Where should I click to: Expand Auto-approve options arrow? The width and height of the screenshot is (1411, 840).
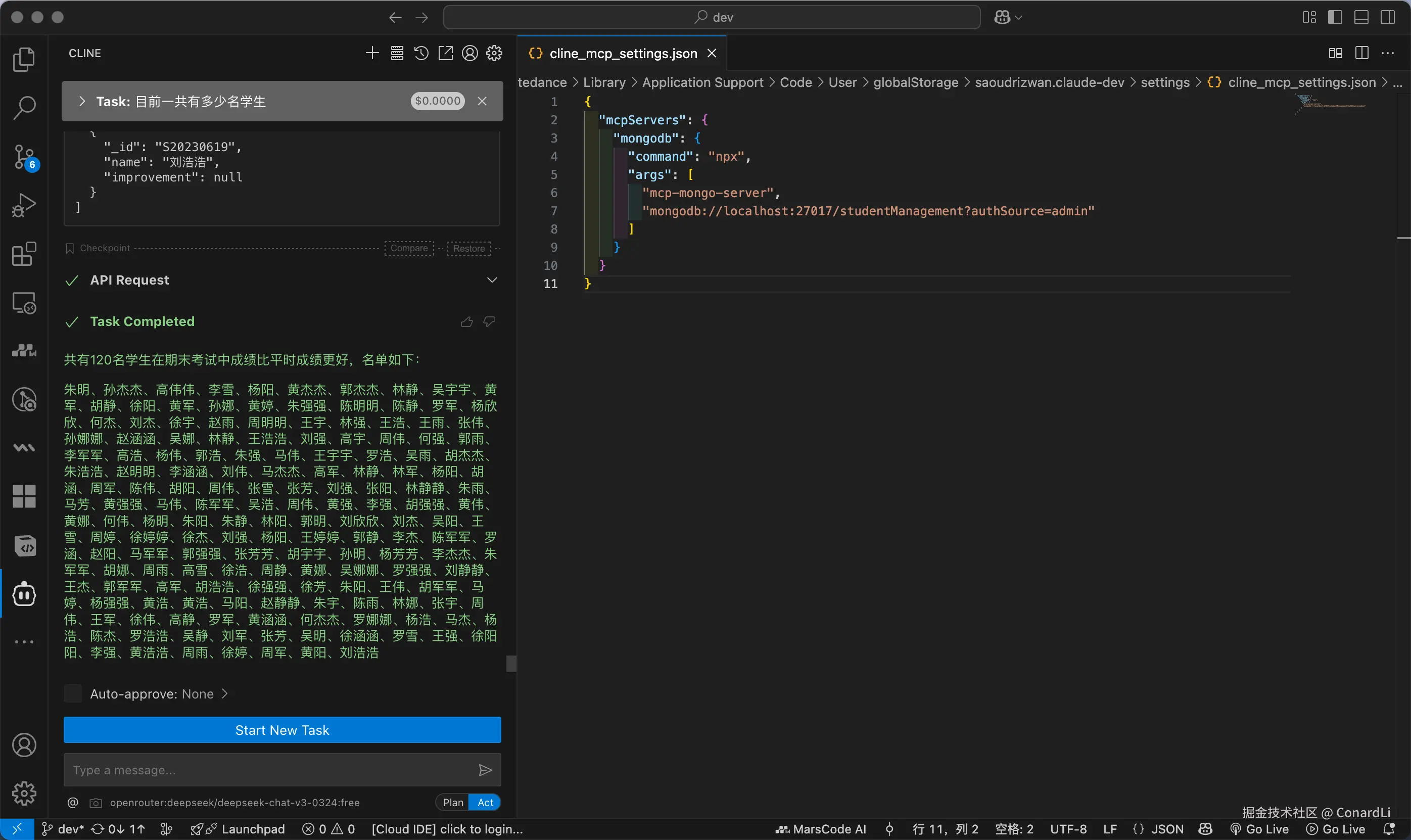(225, 694)
